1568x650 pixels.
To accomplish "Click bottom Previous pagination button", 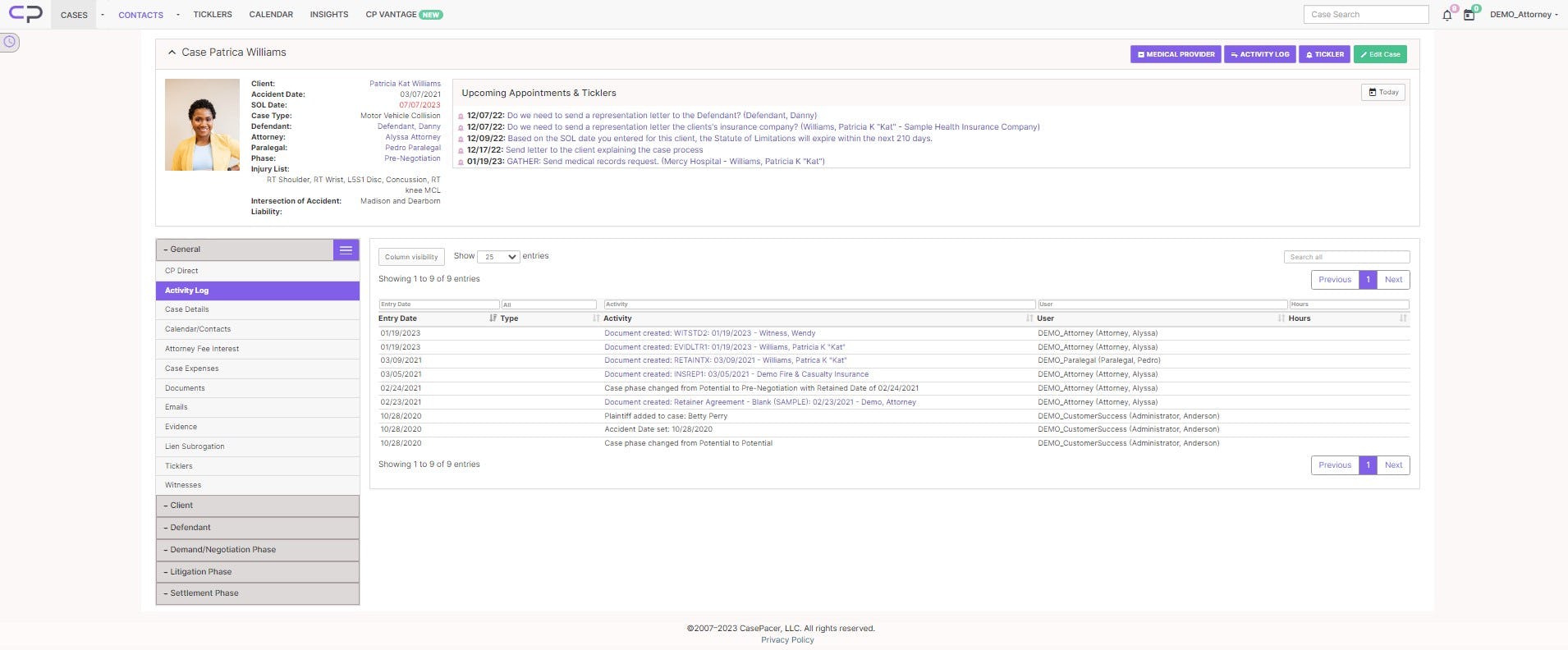I will click(1335, 465).
